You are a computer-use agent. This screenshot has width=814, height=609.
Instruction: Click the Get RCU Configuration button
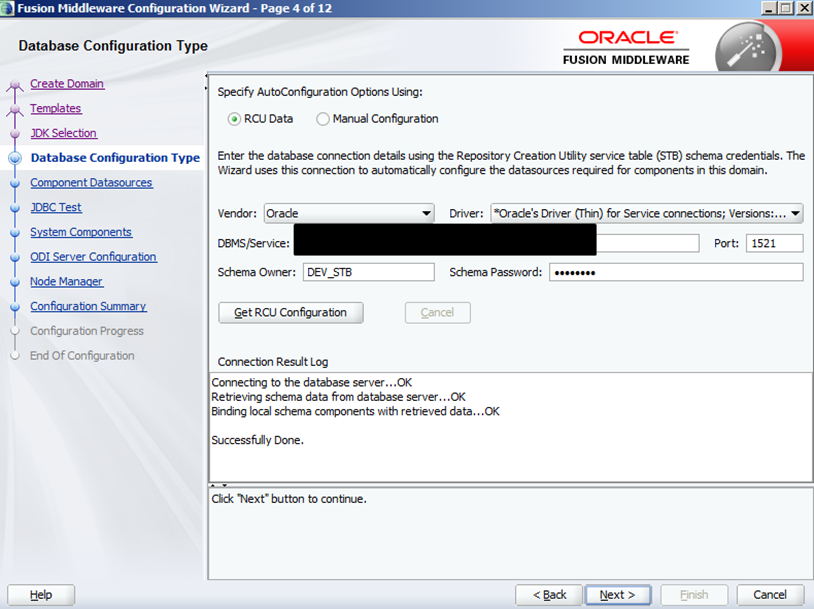click(290, 313)
